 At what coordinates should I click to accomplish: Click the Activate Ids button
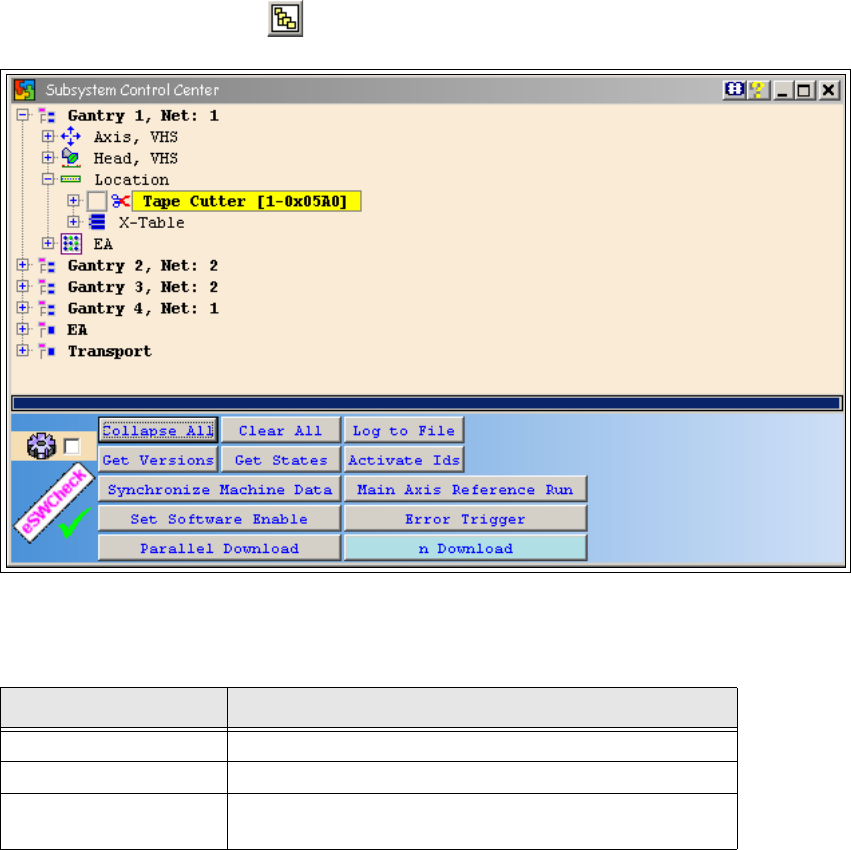click(x=404, y=460)
